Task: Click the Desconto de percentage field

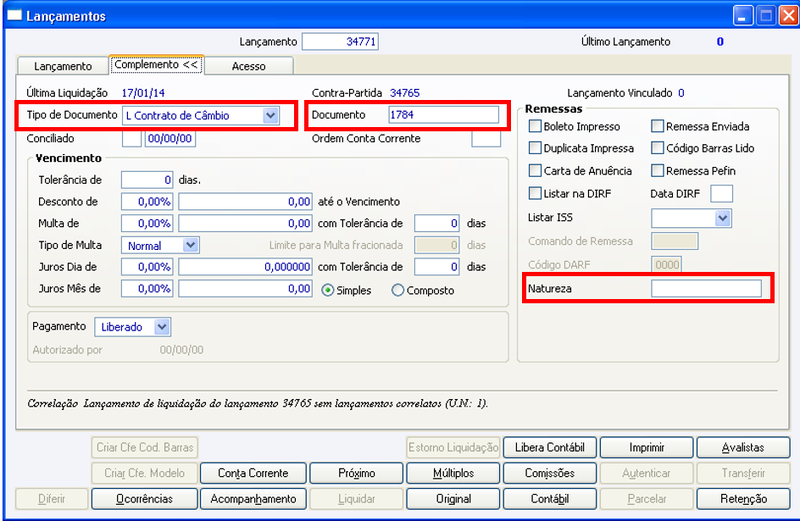Action: click(147, 202)
